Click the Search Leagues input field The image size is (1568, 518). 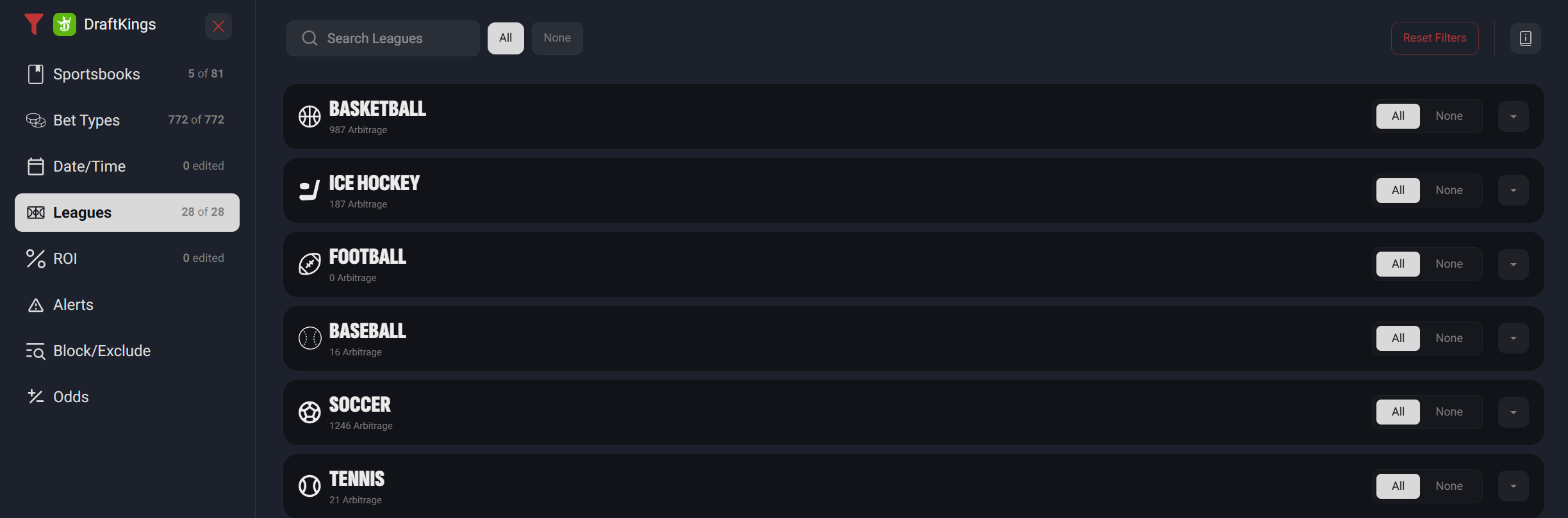coord(383,38)
